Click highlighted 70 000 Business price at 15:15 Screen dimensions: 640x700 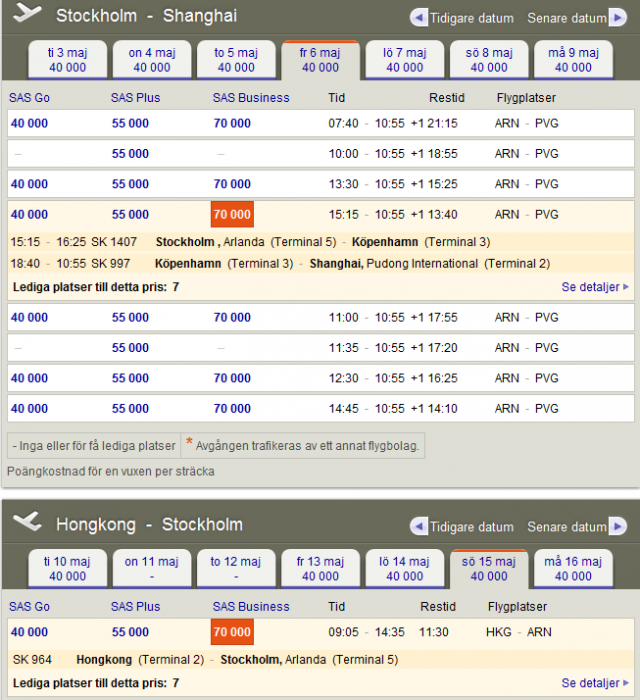click(x=232, y=215)
